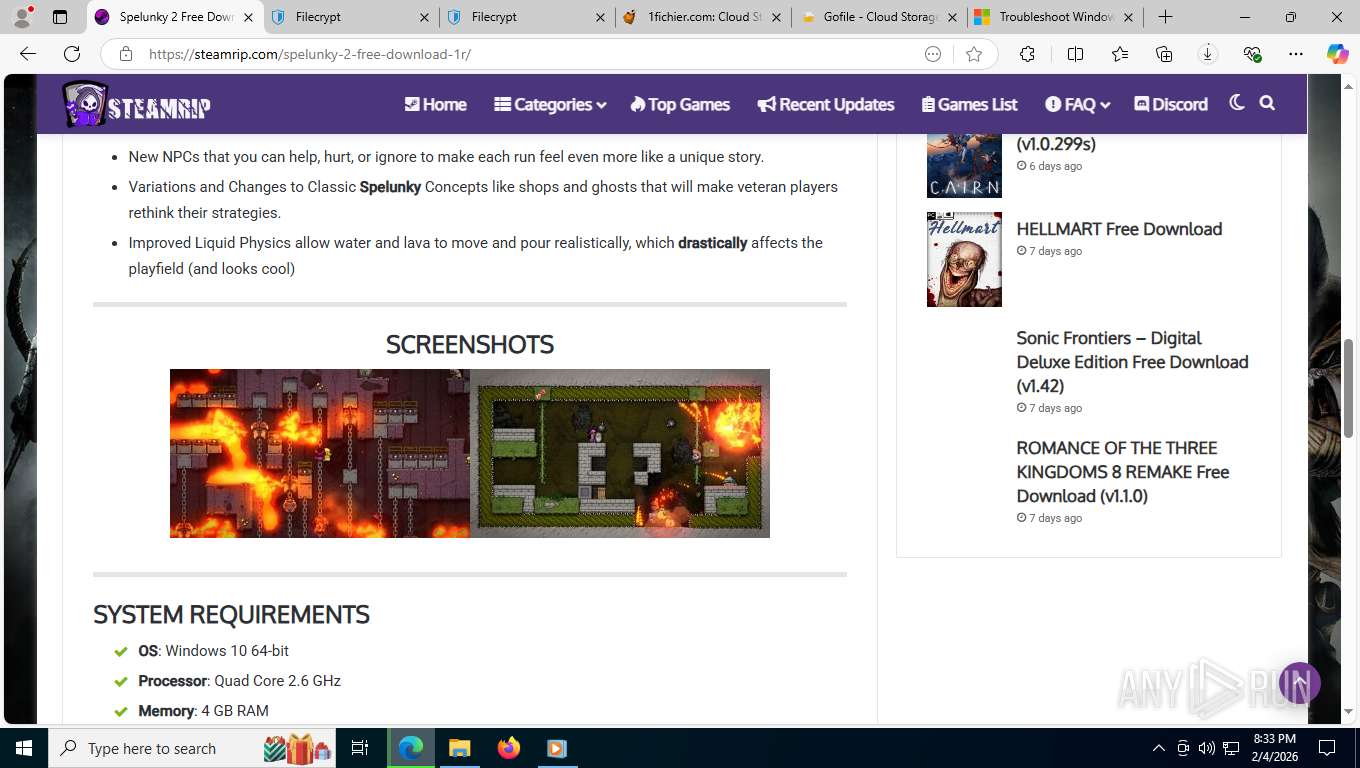1360x768 pixels.
Task: Open the profile avatar icon
Action: pyautogui.click(x=22, y=17)
